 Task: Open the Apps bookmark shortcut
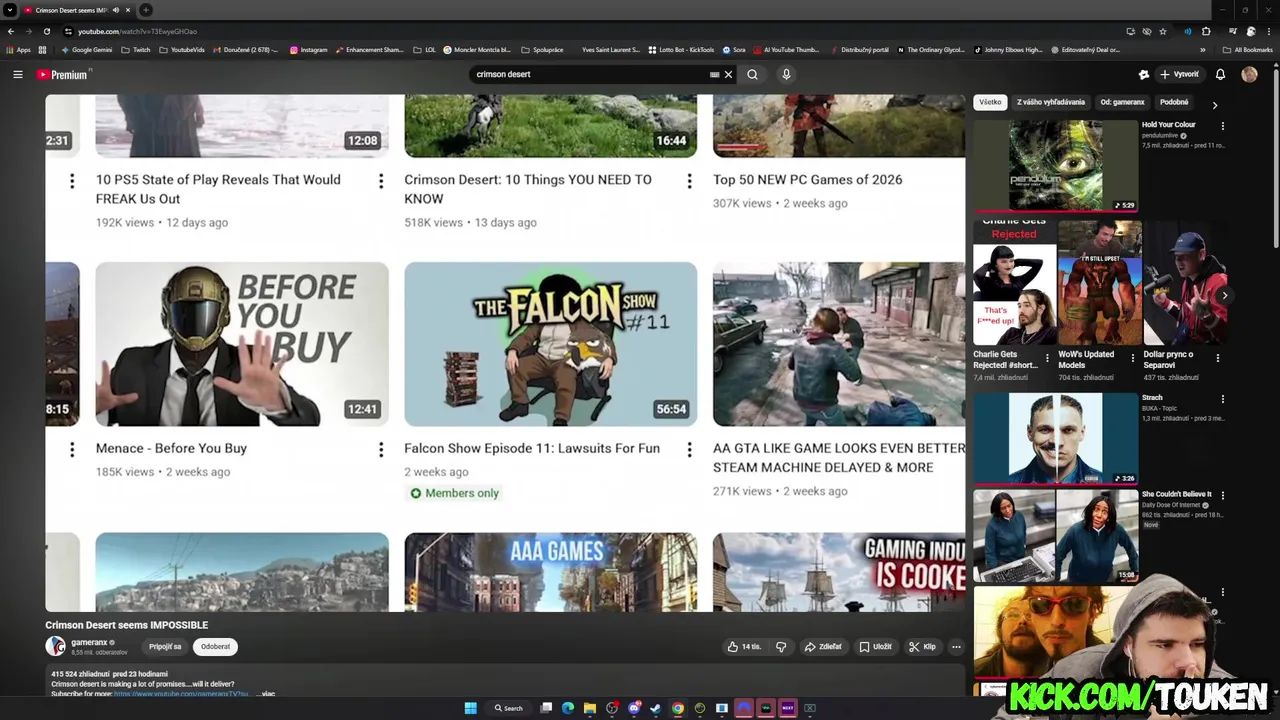19,49
